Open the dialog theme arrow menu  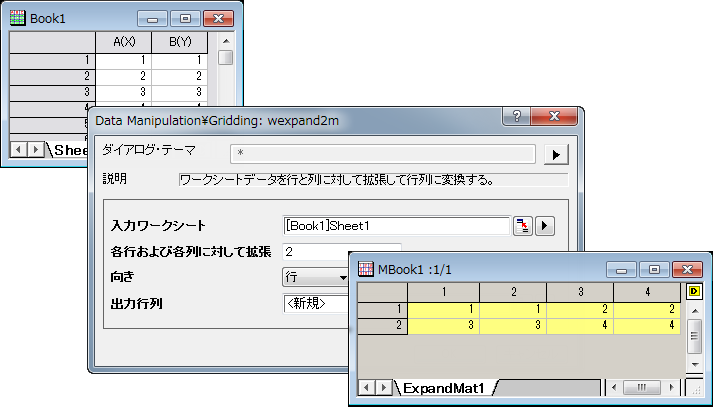(556, 155)
